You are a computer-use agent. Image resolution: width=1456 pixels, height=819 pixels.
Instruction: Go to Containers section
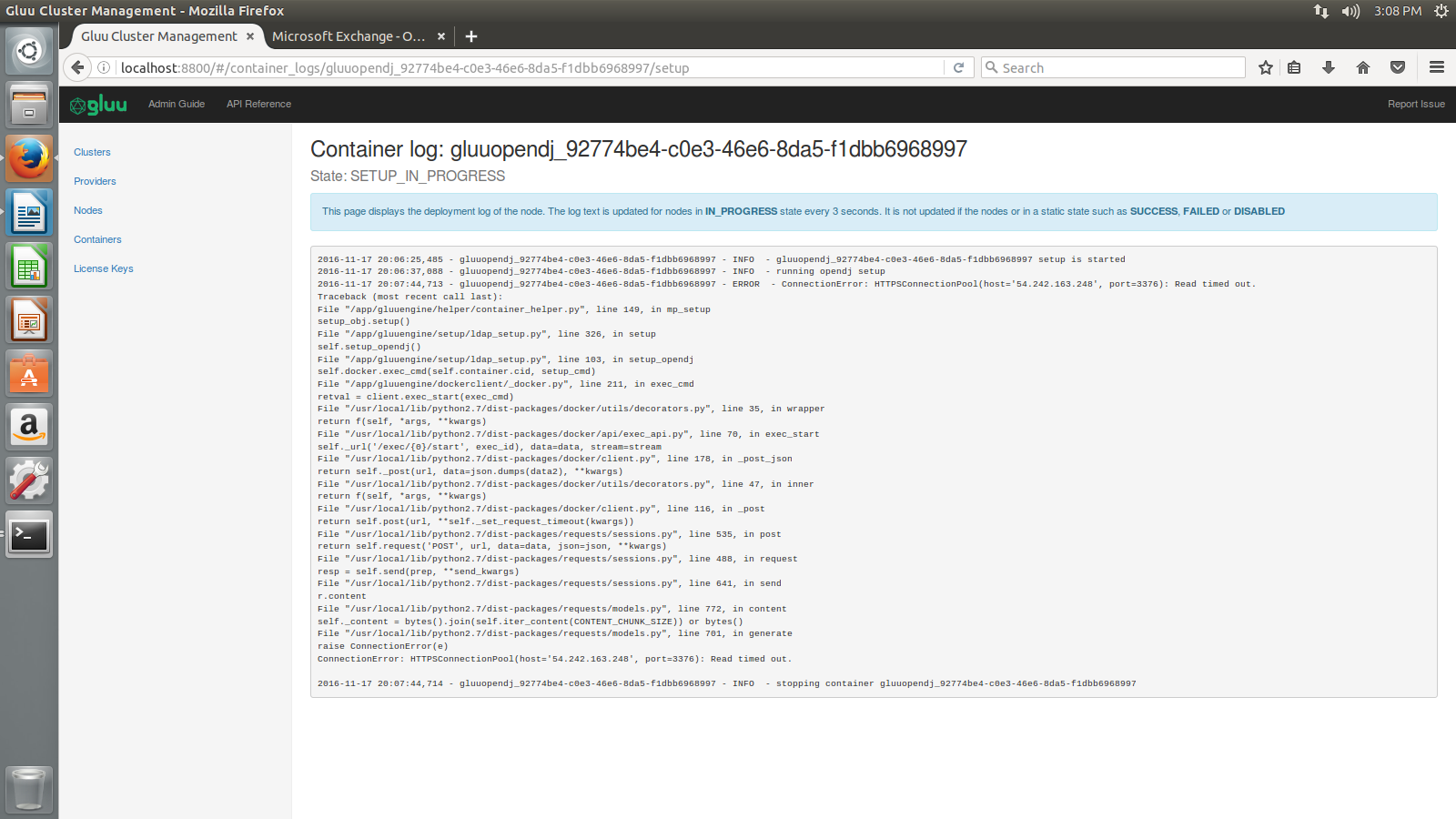coord(97,239)
